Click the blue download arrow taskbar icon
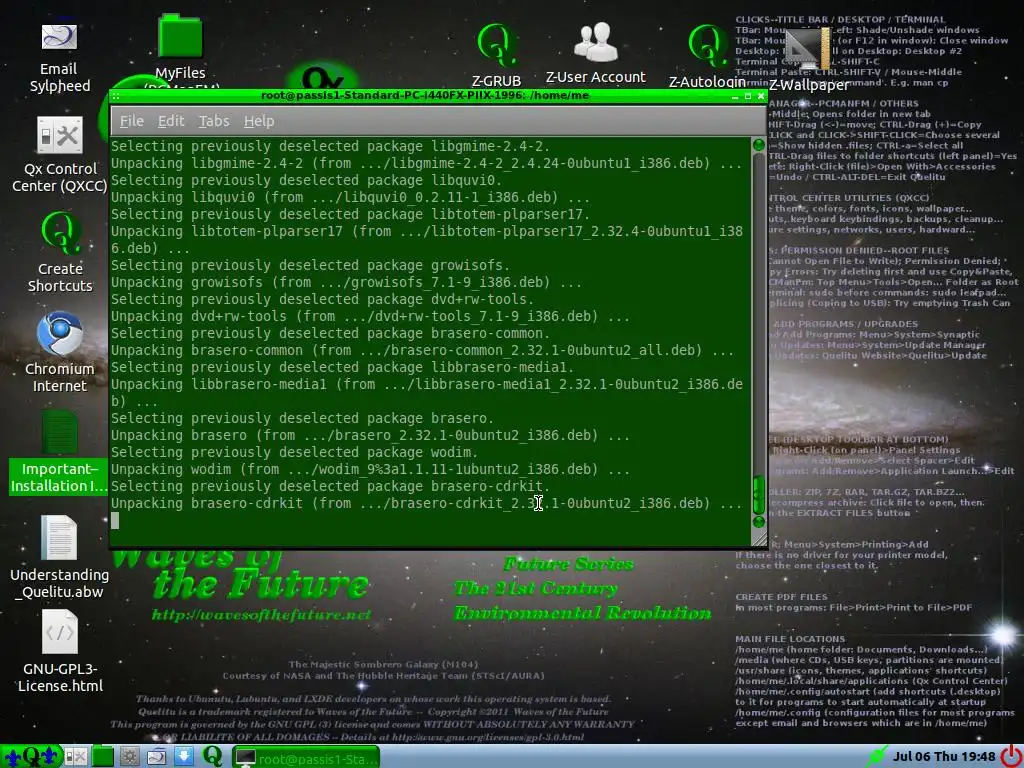The image size is (1024, 768). (184, 756)
